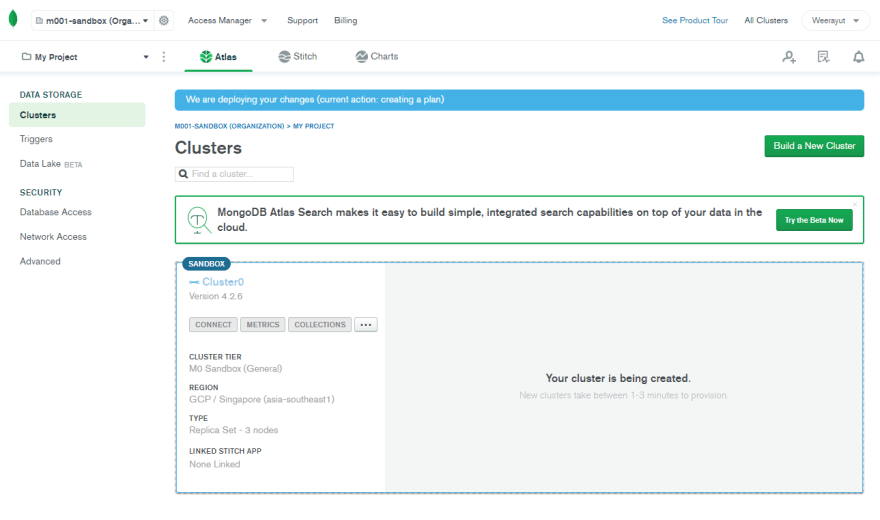This screenshot has width=880, height=520.
Task: Click the invite user icon
Action: [x=789, y=57]
